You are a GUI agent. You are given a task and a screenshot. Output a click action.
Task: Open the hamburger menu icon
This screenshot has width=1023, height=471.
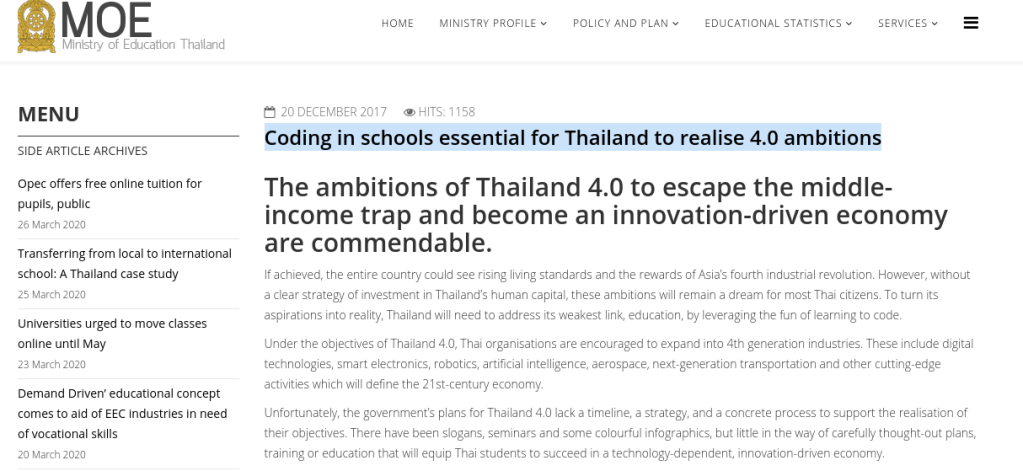(x=970, y=23)
